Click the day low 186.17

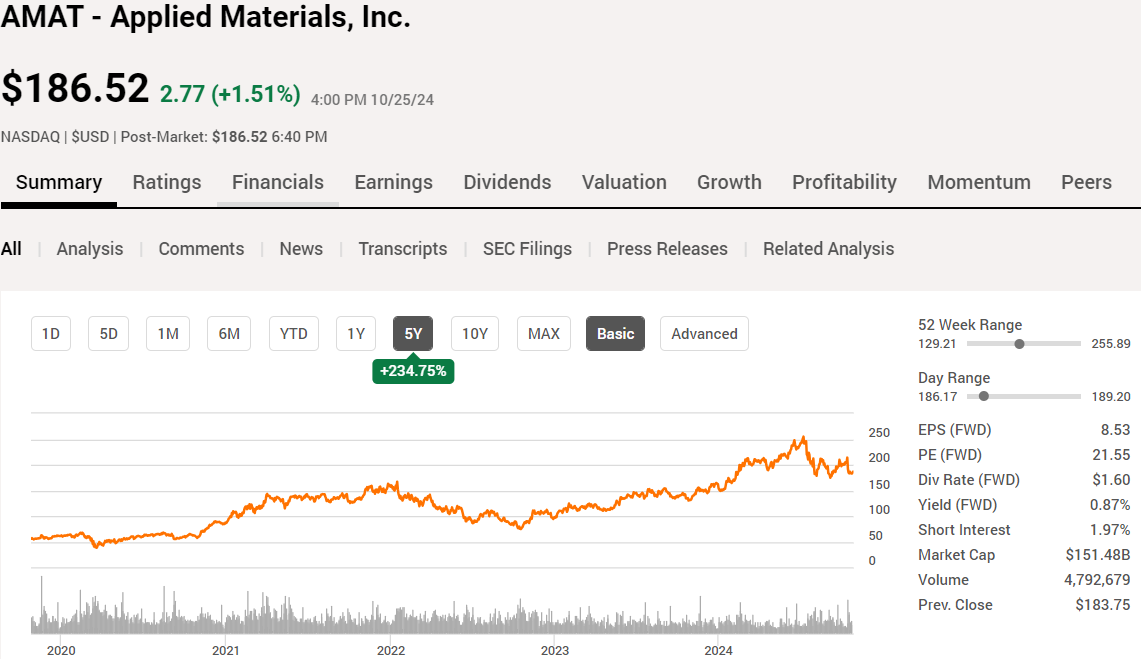coord(938,396)
